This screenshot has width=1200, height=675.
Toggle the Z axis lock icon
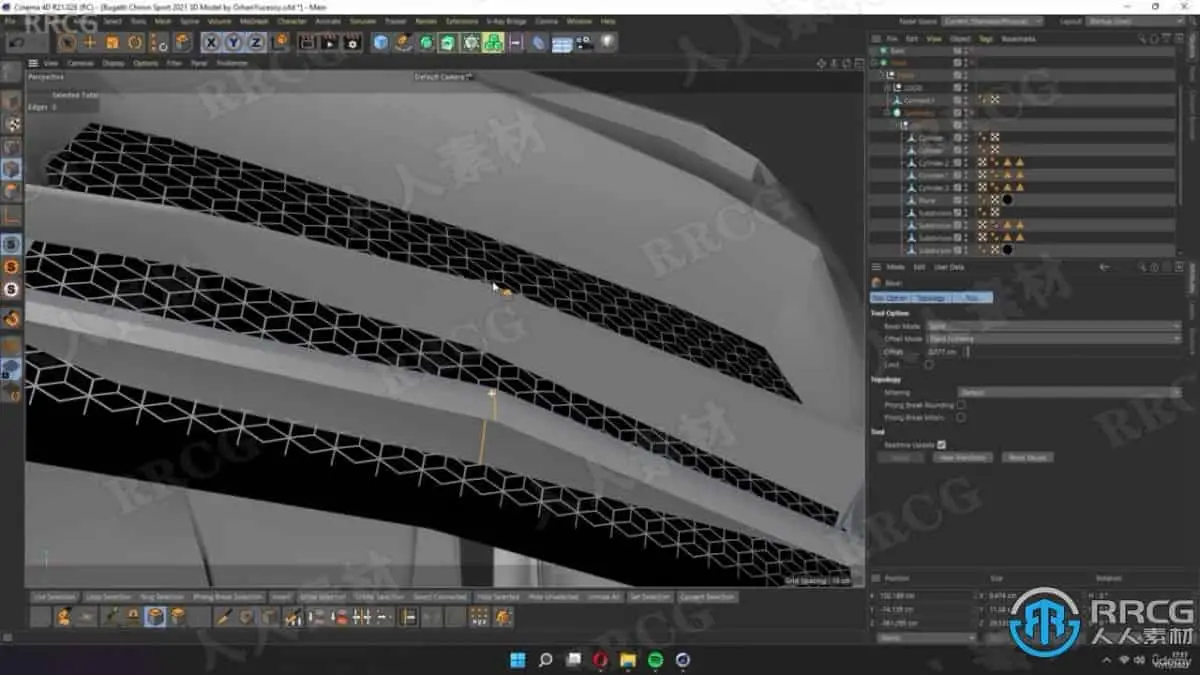coord(256,42)
